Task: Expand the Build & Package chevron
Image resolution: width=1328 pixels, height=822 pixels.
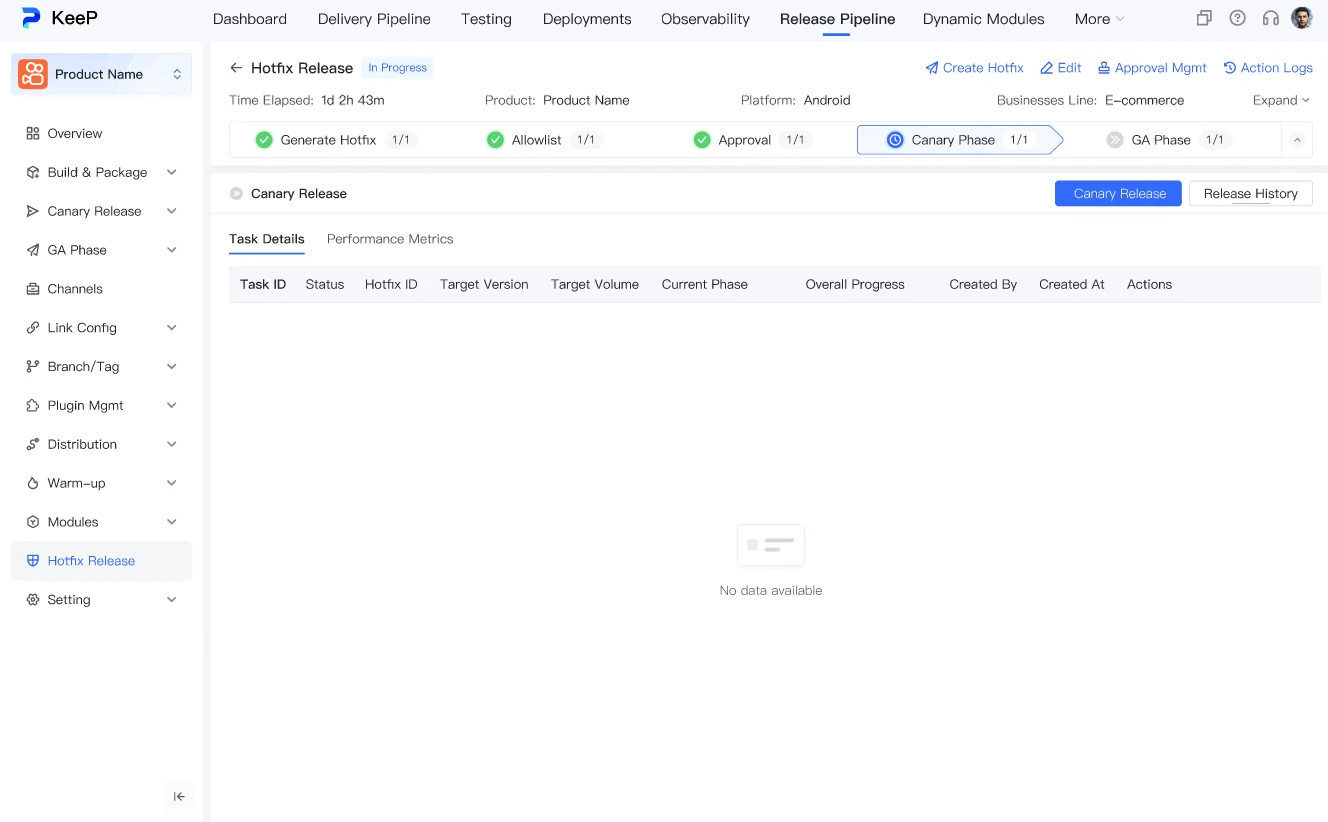Action: coord(172,172)
